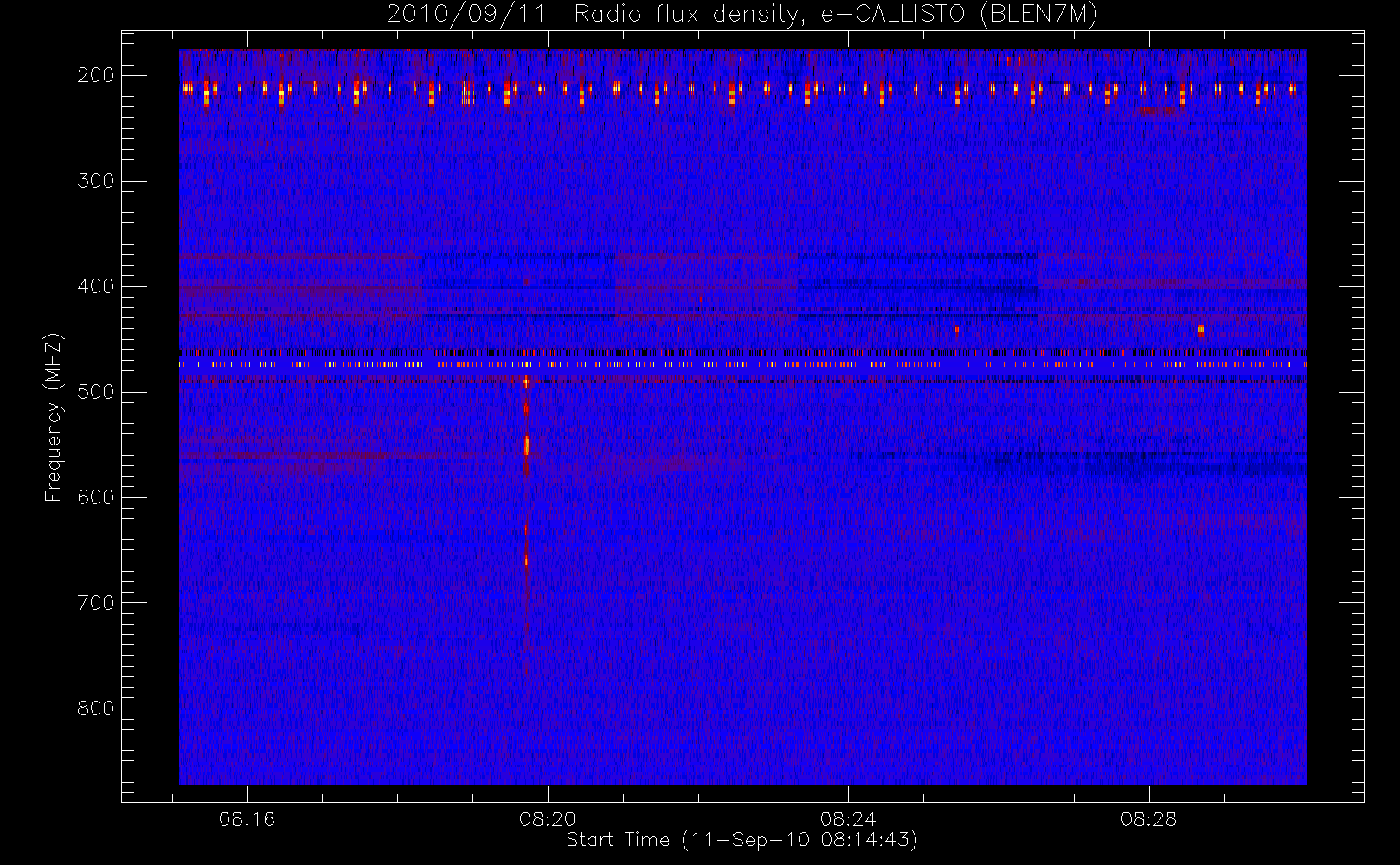
Task: Click the bright burst near 550 MHz at 08:20
Action: [526, 445]
